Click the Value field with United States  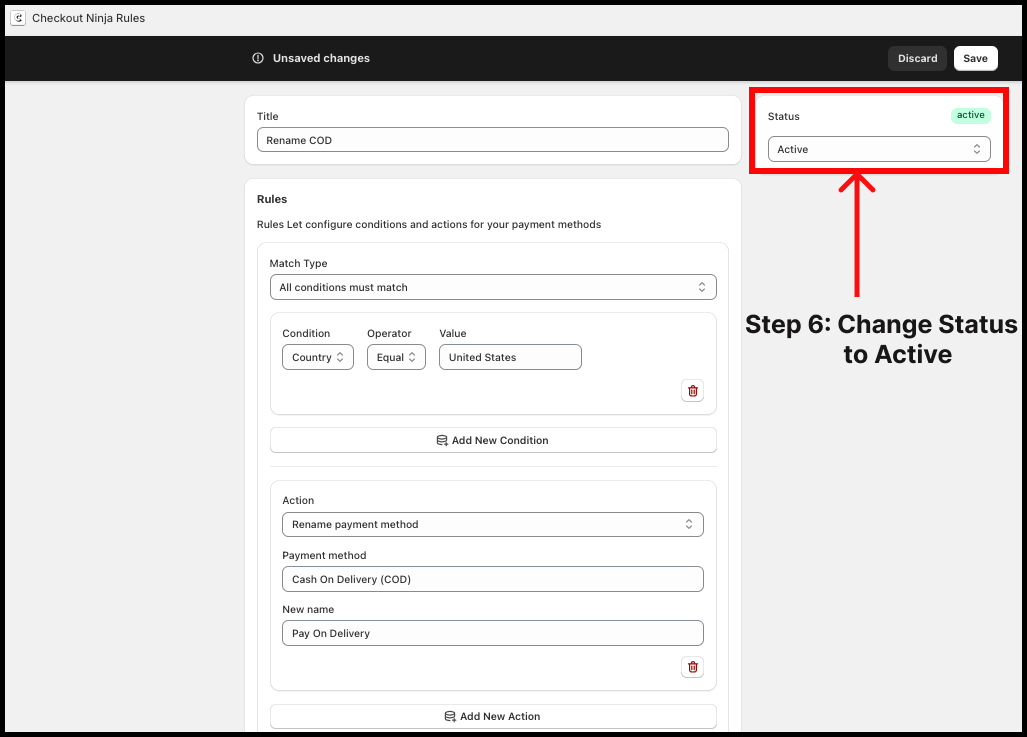tap(510, 357)
